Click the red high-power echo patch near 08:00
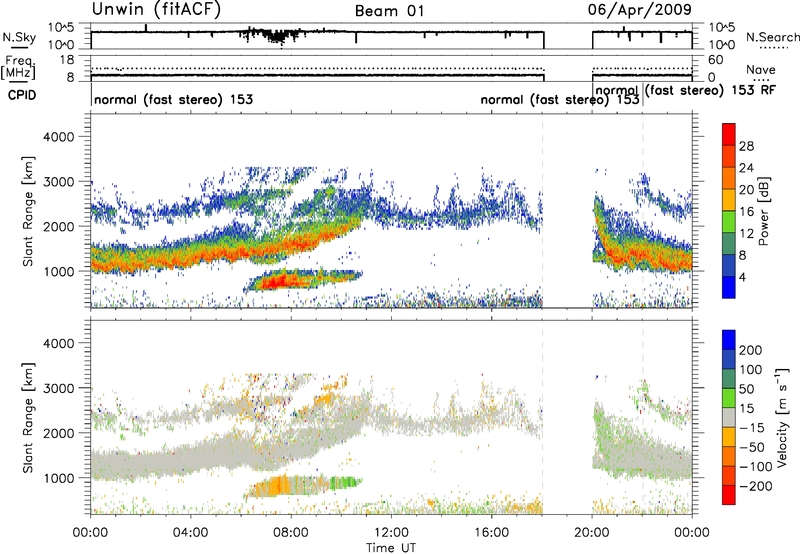Screen dimensions: 800x554 (278, 281)
